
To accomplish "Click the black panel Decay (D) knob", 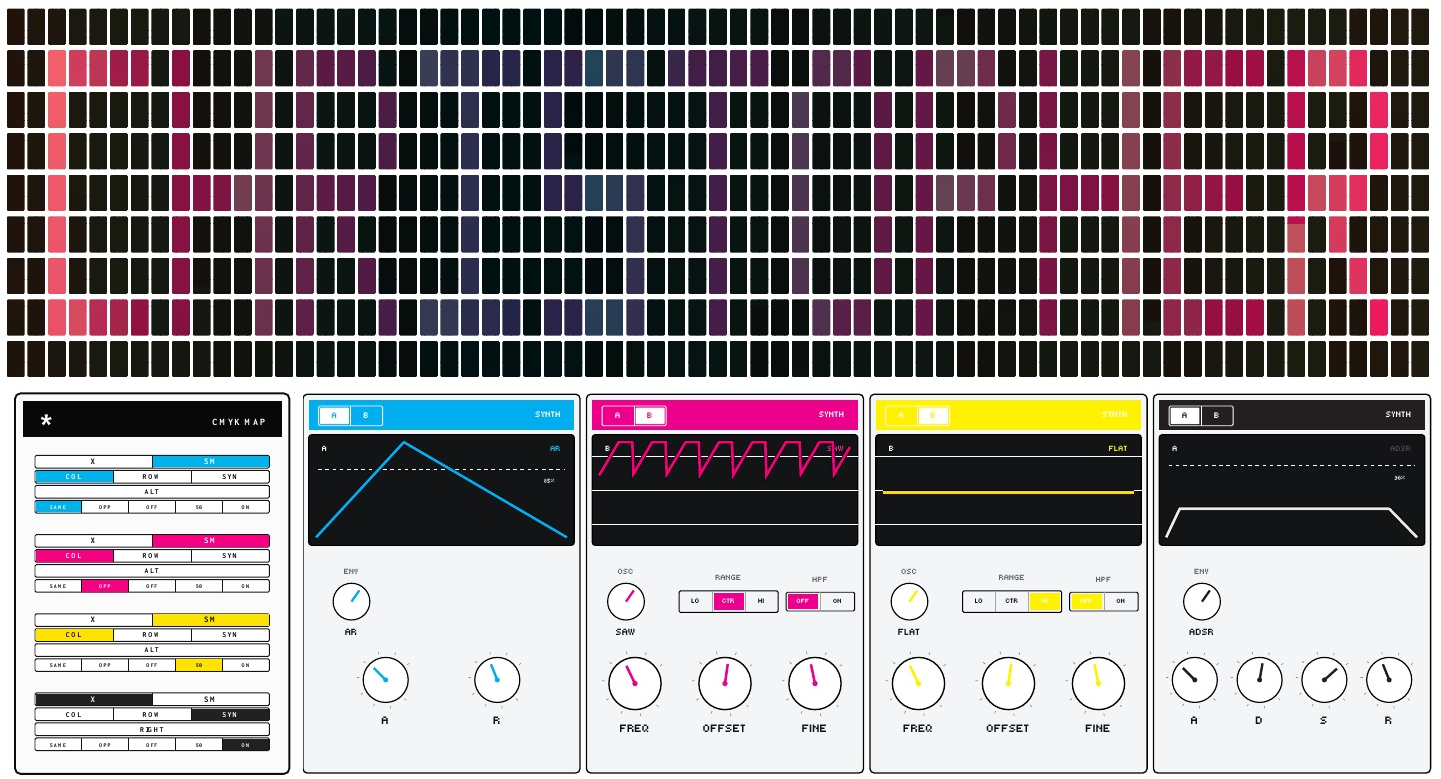I will pyautogui.click(x=1260, y=679).
